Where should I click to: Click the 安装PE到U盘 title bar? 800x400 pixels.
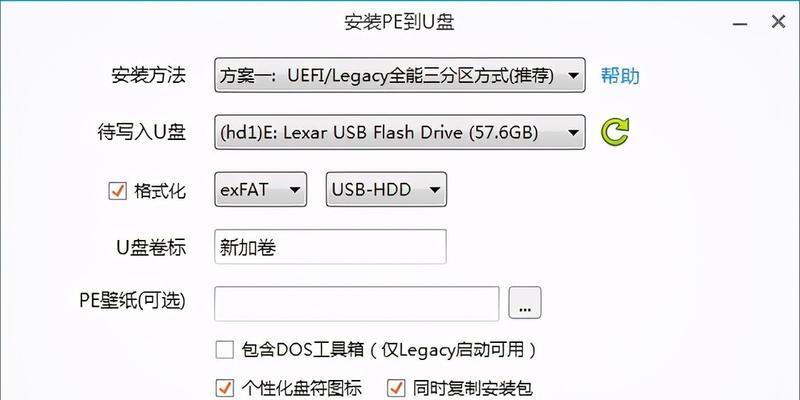[399, 22]
